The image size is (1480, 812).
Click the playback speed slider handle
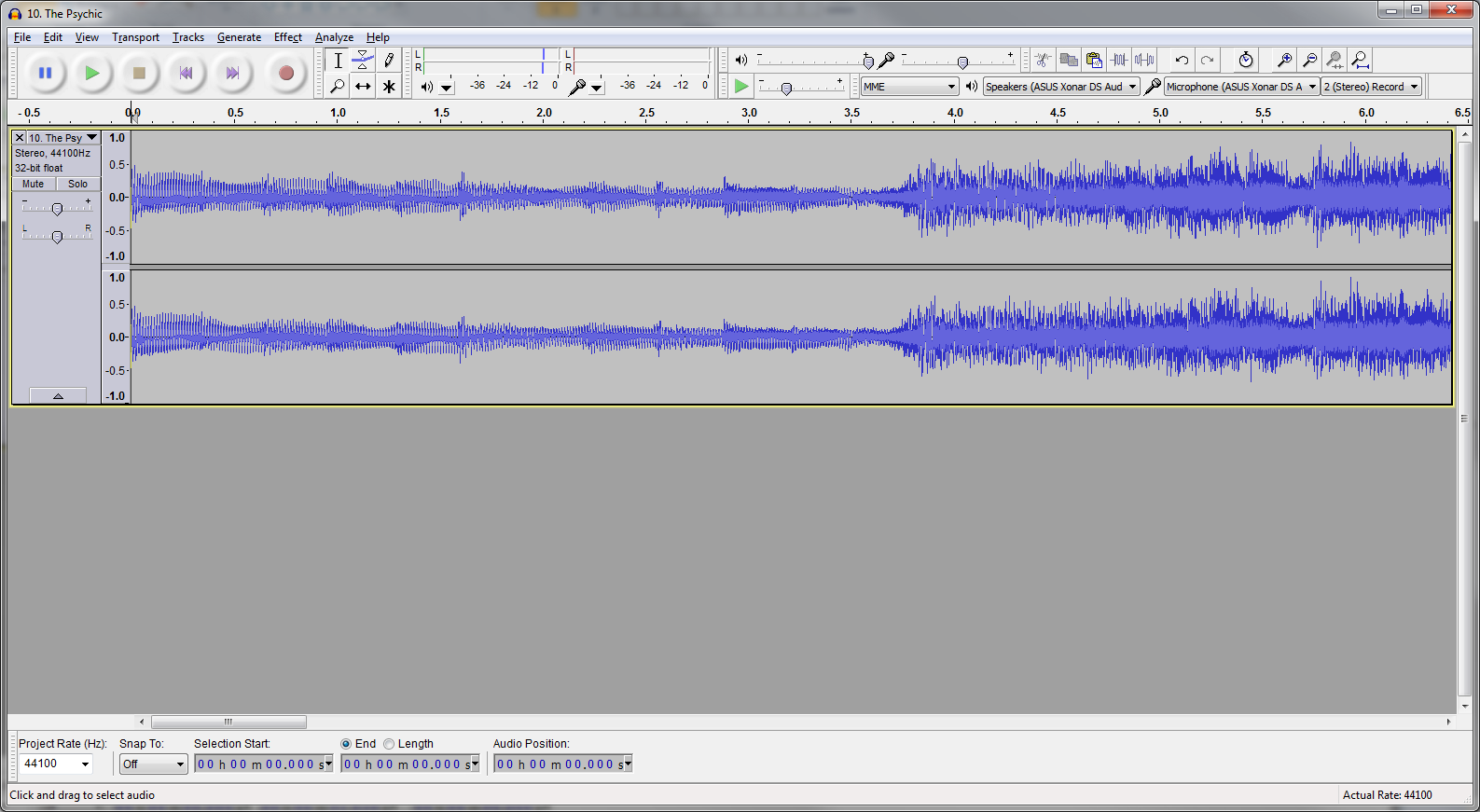[x=786, y=89]
